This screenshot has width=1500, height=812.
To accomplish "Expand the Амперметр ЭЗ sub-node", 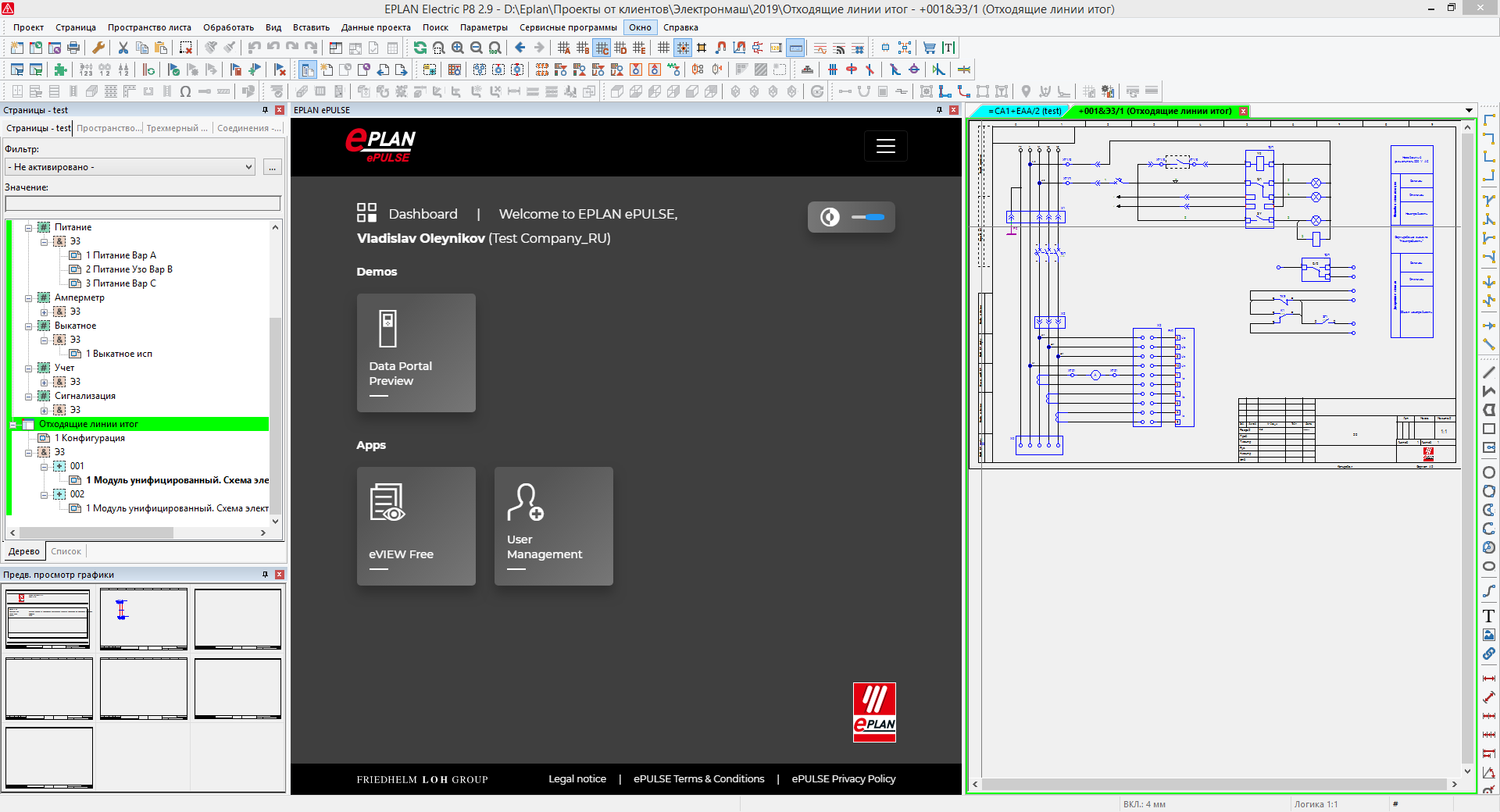I will pyautogui.click(x=44, y=312).
